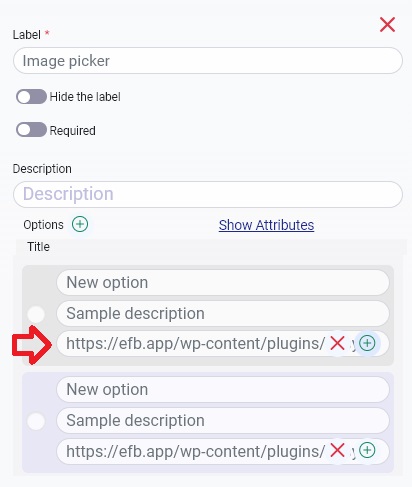Add option after first using green plus
The height and width of the screenshot is (487, 412).
pos(367,343)
